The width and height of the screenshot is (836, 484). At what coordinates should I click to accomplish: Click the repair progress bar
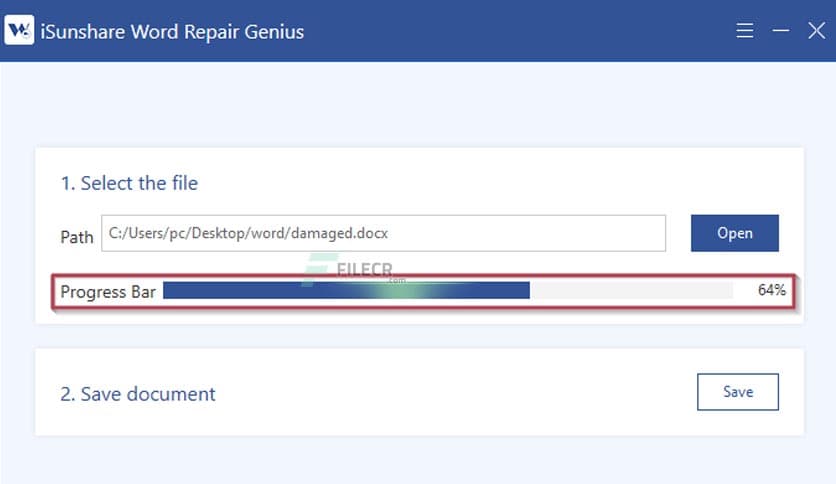click(x=448, y=291)
